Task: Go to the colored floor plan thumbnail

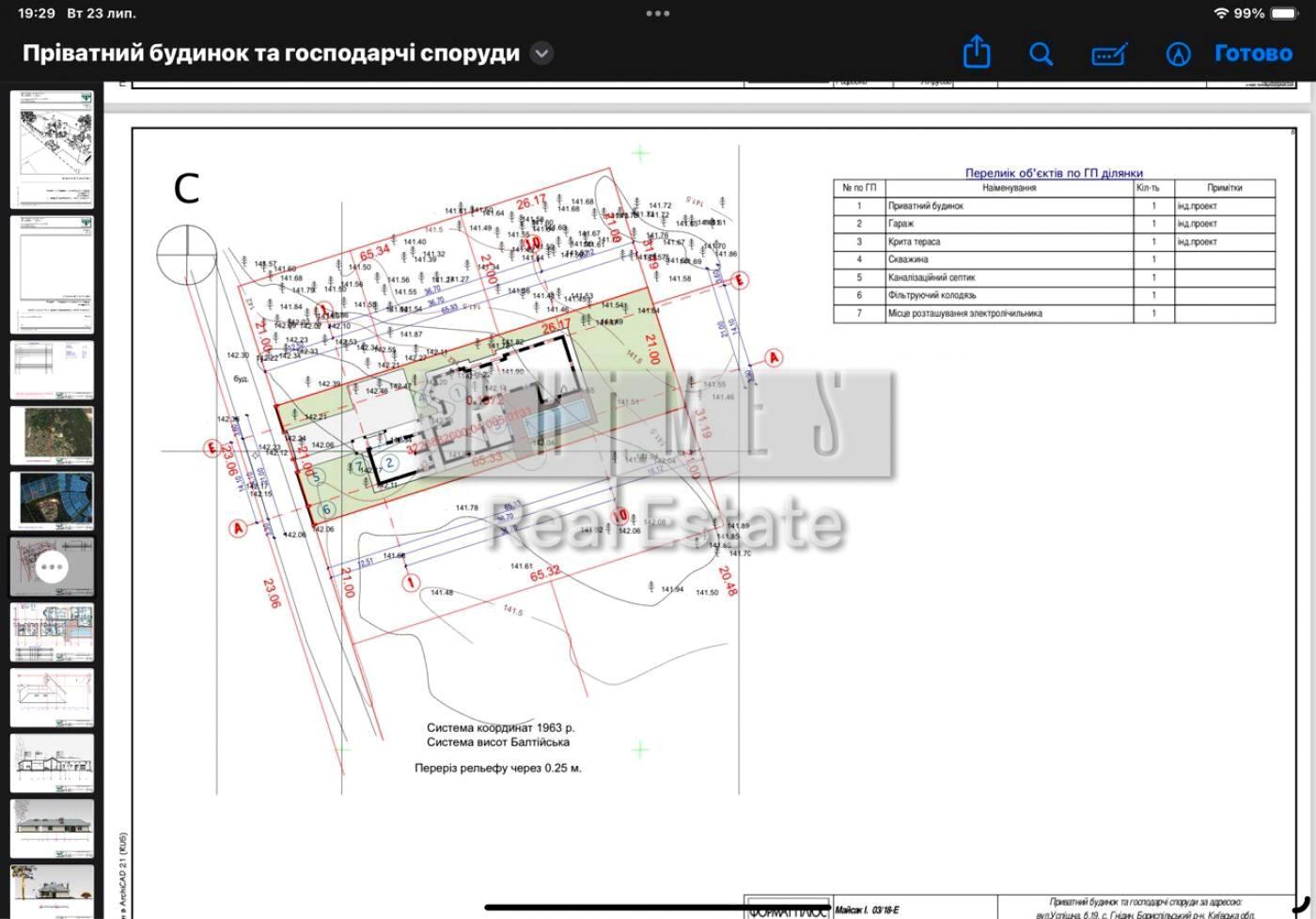Action: pos(52,632)
